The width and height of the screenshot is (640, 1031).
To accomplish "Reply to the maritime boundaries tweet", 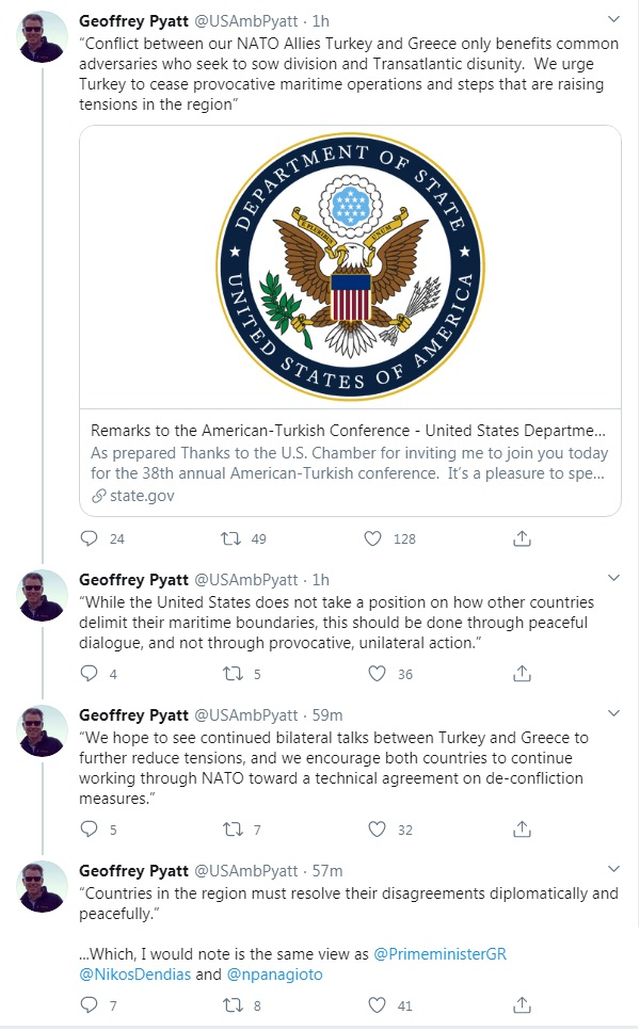I will click(89, 674).
